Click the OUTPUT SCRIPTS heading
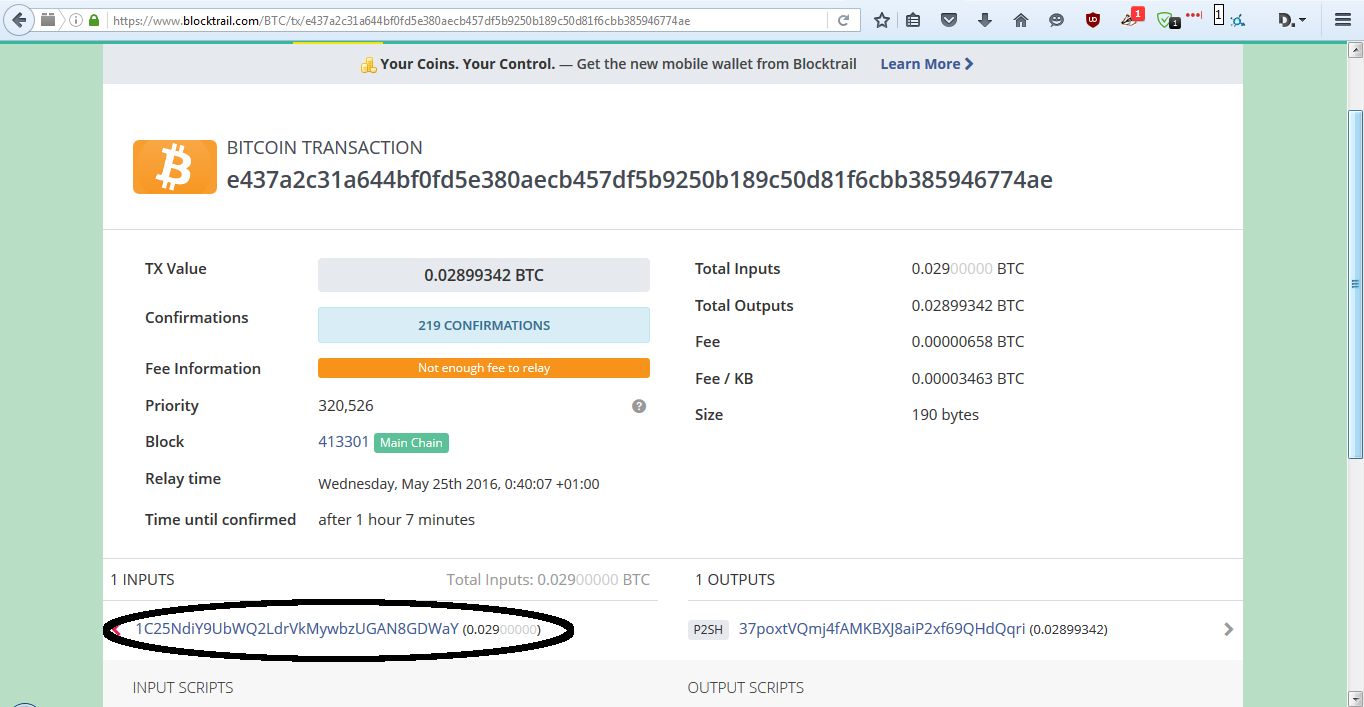The image size is (1364, 707). (746, 688)
